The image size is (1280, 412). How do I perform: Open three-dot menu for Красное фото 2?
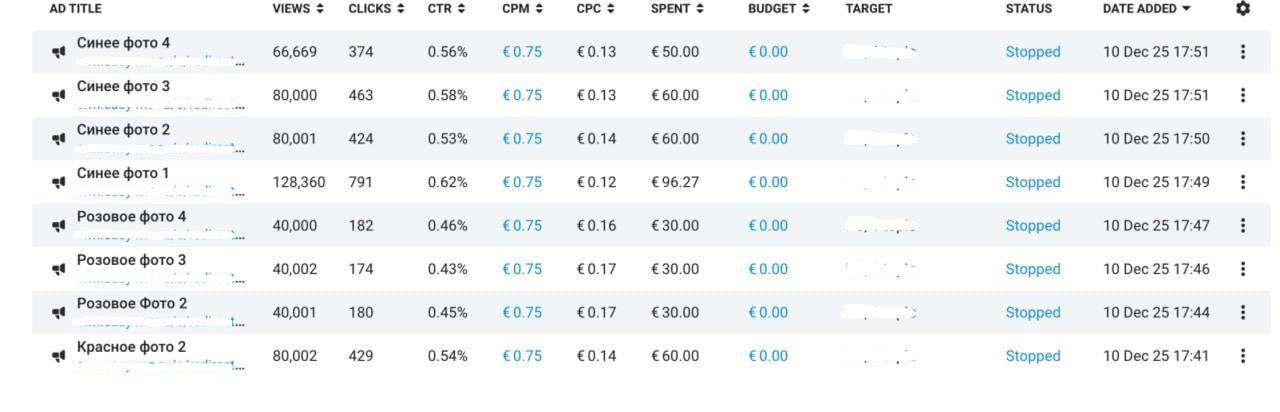[x=1243, y=356]
